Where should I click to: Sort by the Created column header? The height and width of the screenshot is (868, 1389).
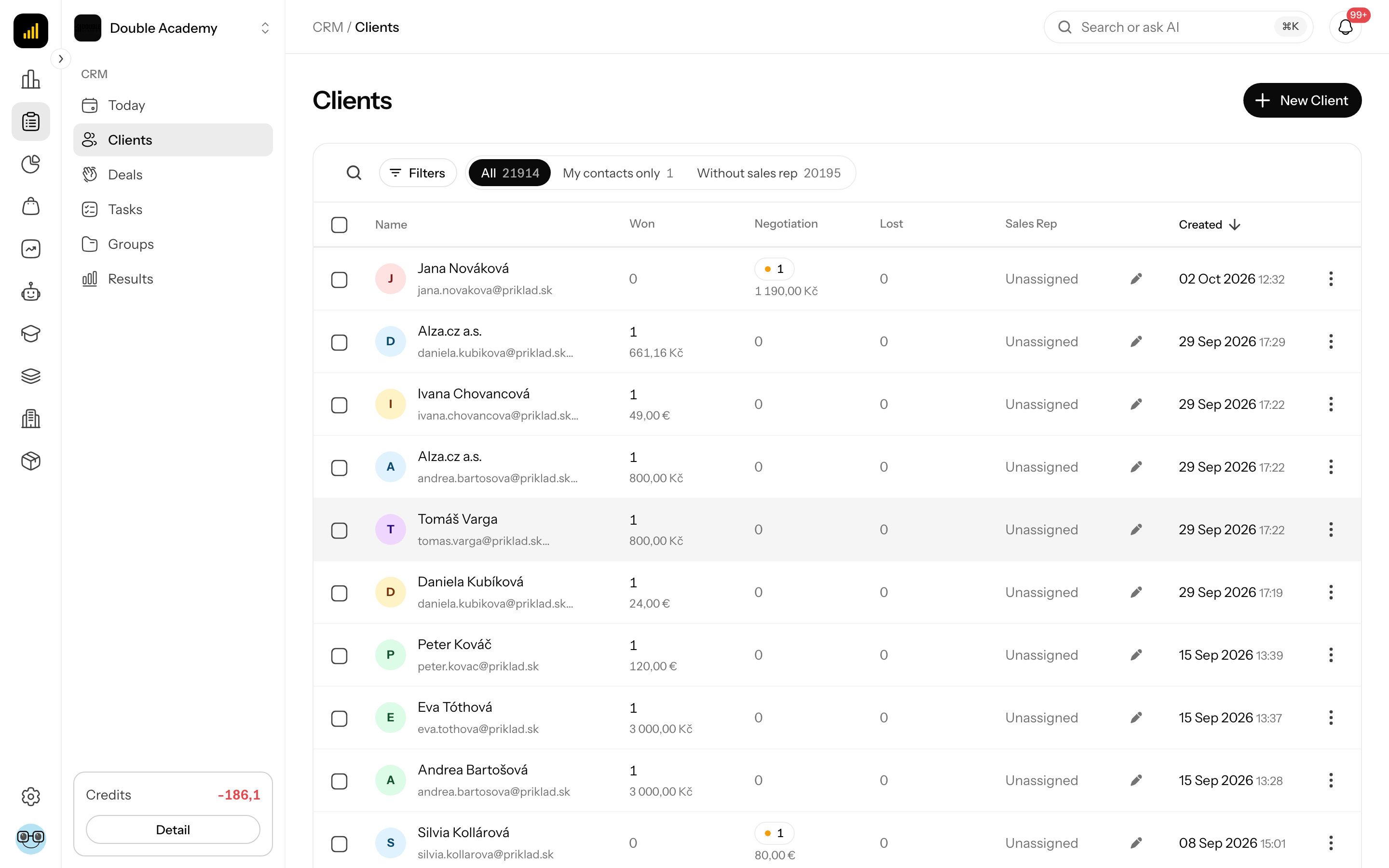click(x=1210, y=224)
